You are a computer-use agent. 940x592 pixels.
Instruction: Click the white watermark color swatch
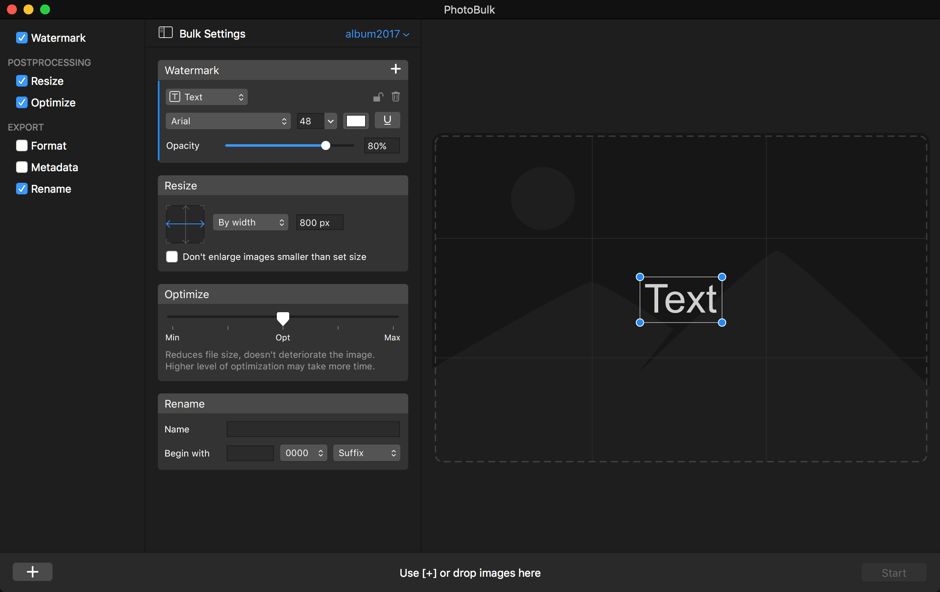coord(356,121)
